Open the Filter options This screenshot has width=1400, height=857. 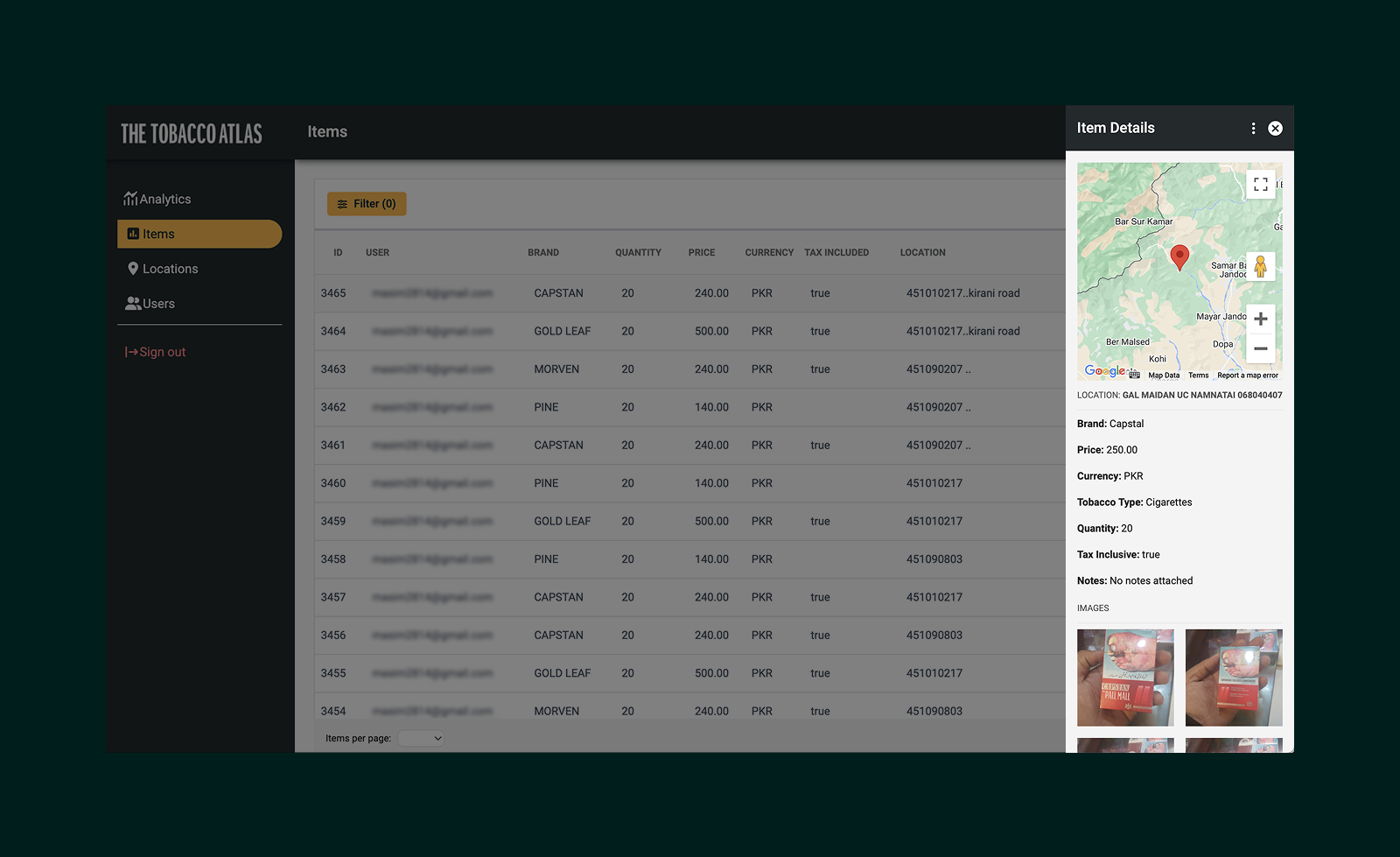367,203
